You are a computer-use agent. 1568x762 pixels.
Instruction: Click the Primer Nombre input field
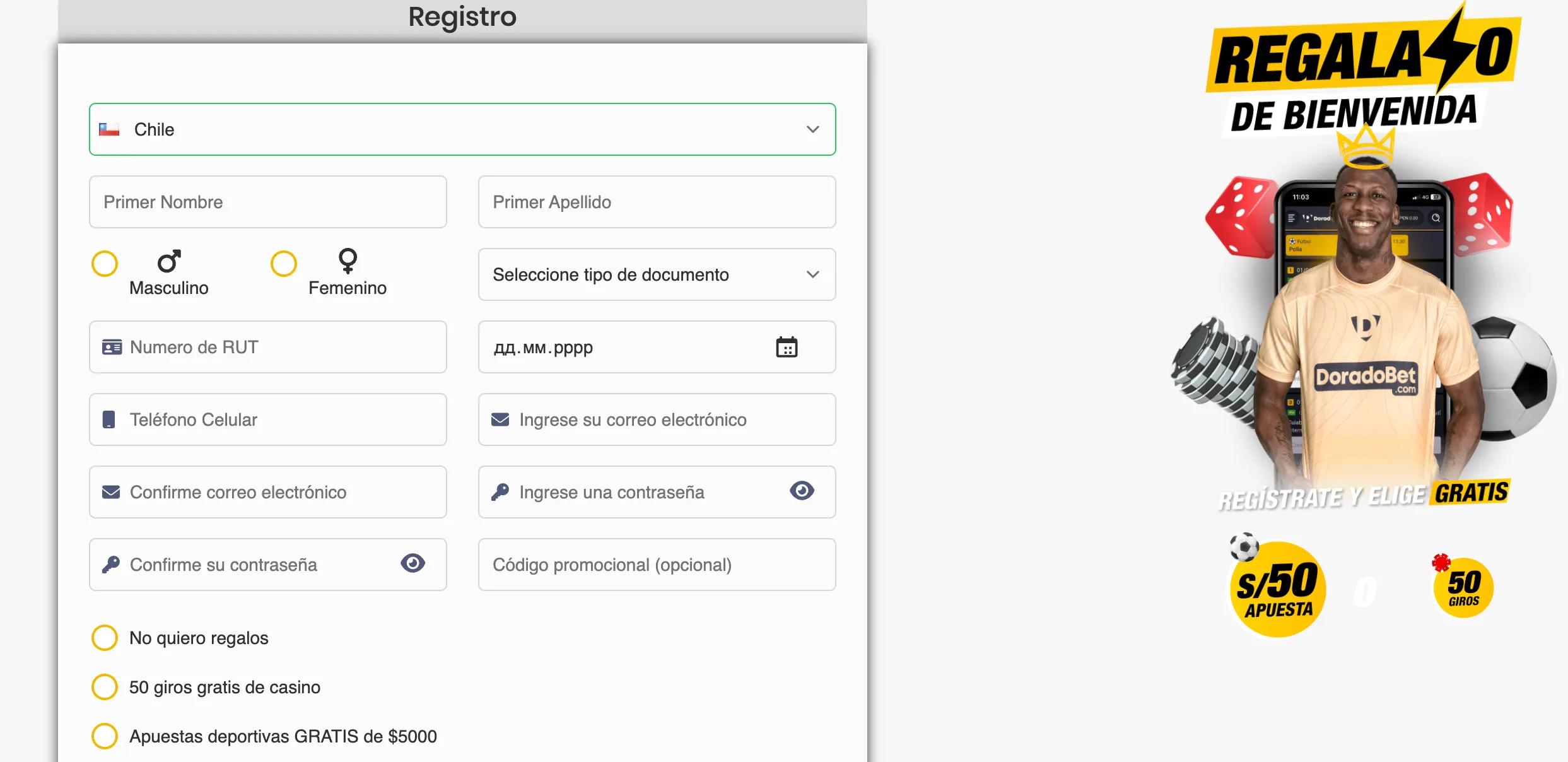[x=267, y=202]
